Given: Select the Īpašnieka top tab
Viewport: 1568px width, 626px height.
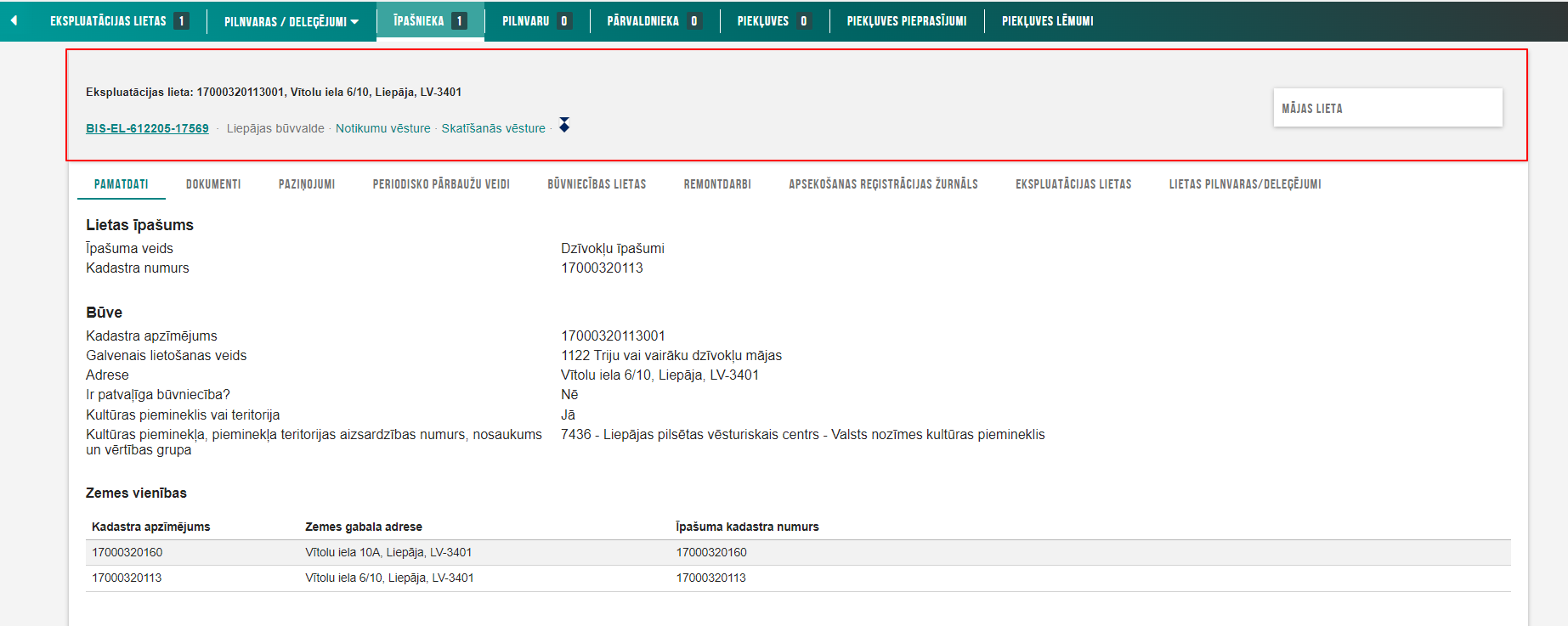Looking at the screenshot, I should click(x=430, y=20).
